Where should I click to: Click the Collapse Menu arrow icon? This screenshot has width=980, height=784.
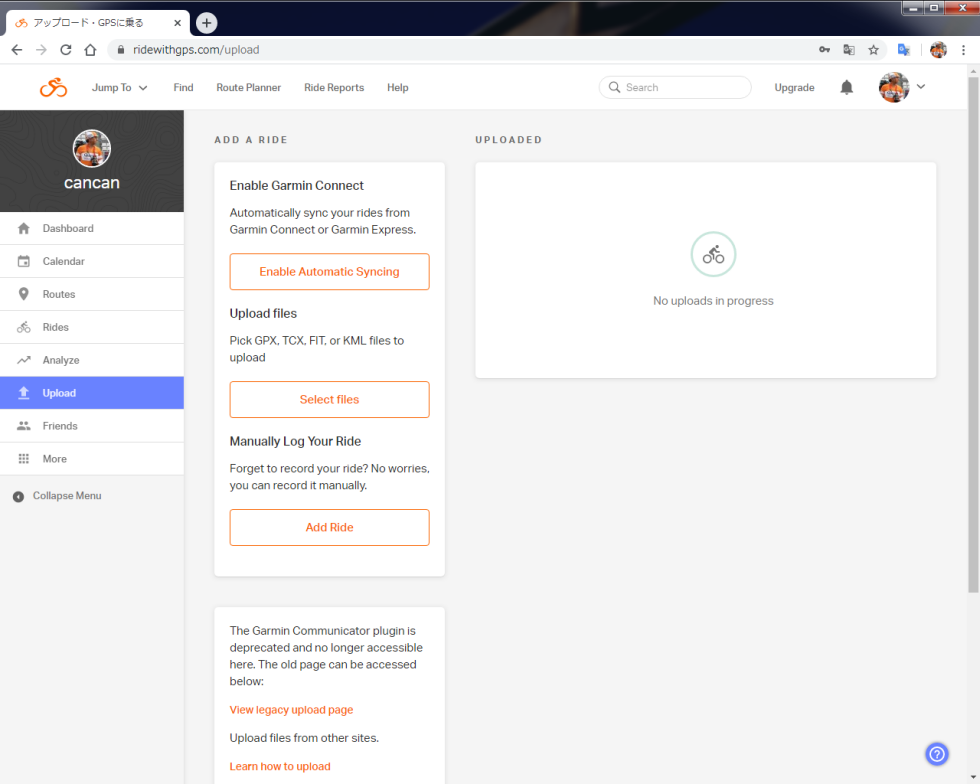click(19, 496)
